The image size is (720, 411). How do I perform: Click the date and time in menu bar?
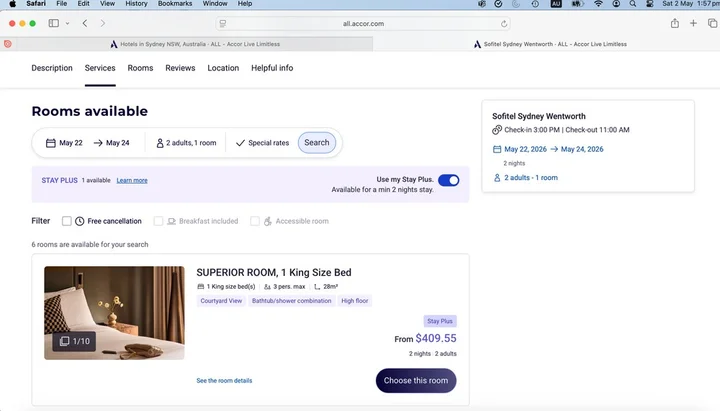click(x=691, y=4)
